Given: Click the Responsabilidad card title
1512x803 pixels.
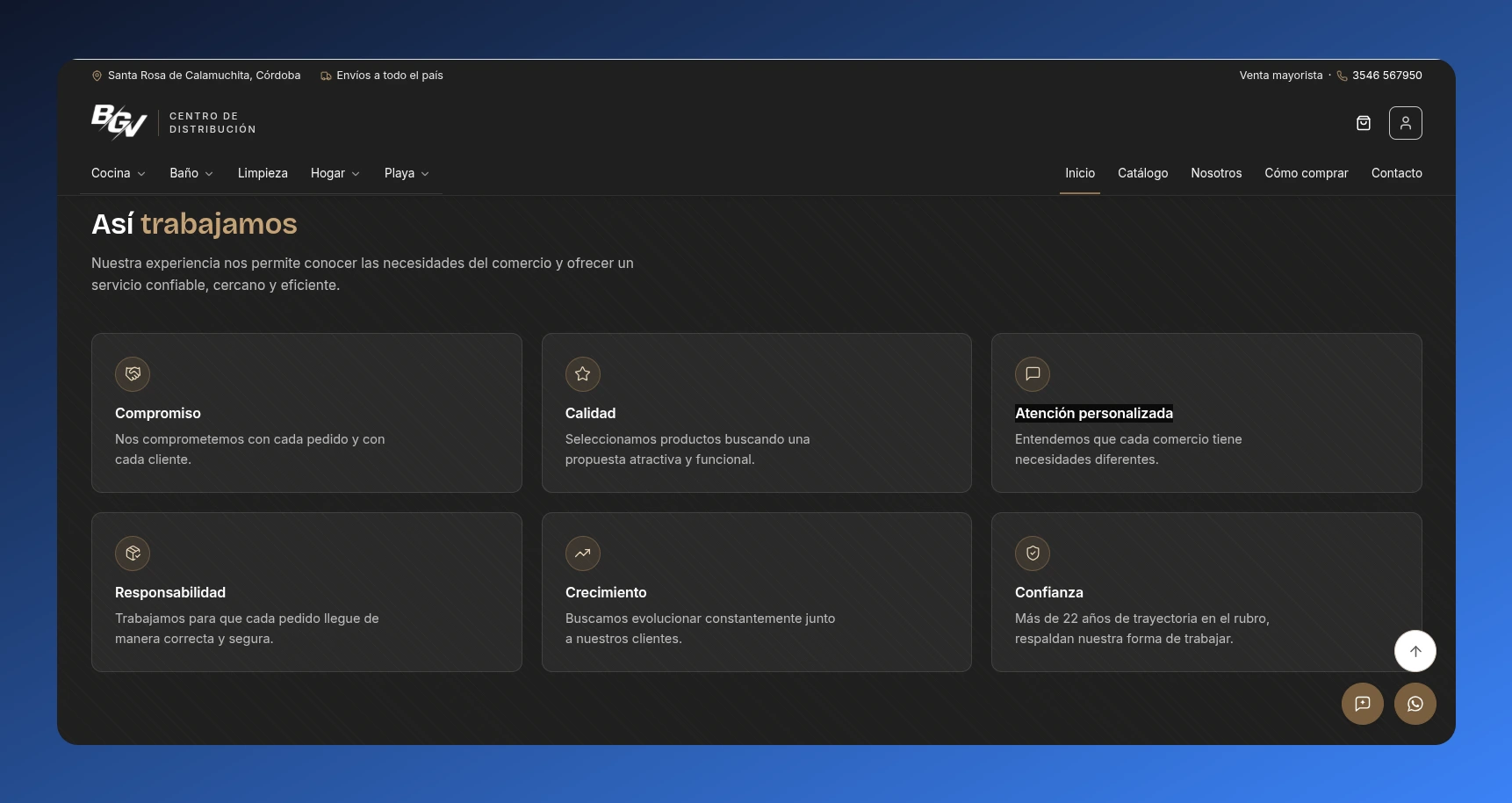Looking at the screenshot, I should click(170, 592).
